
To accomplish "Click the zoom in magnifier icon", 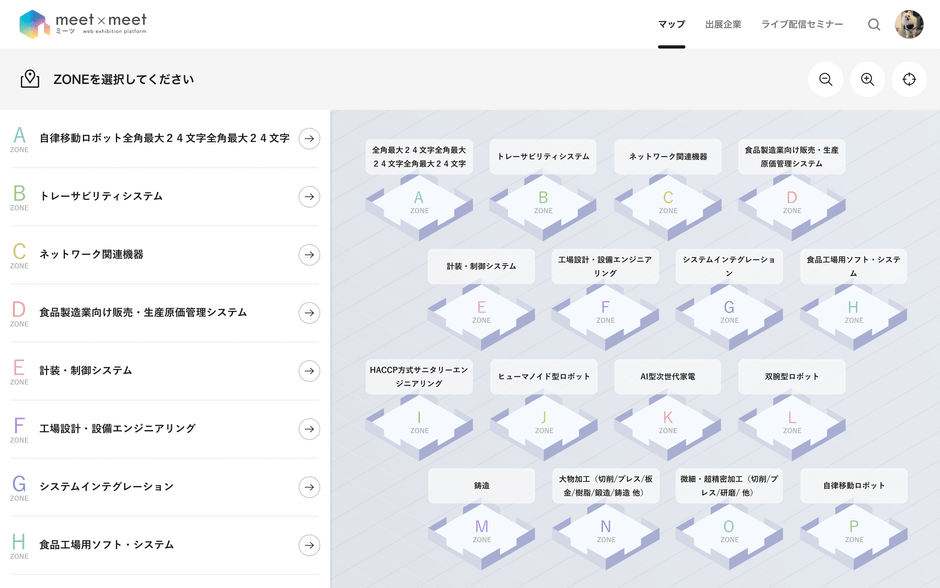I will (867, 79).
